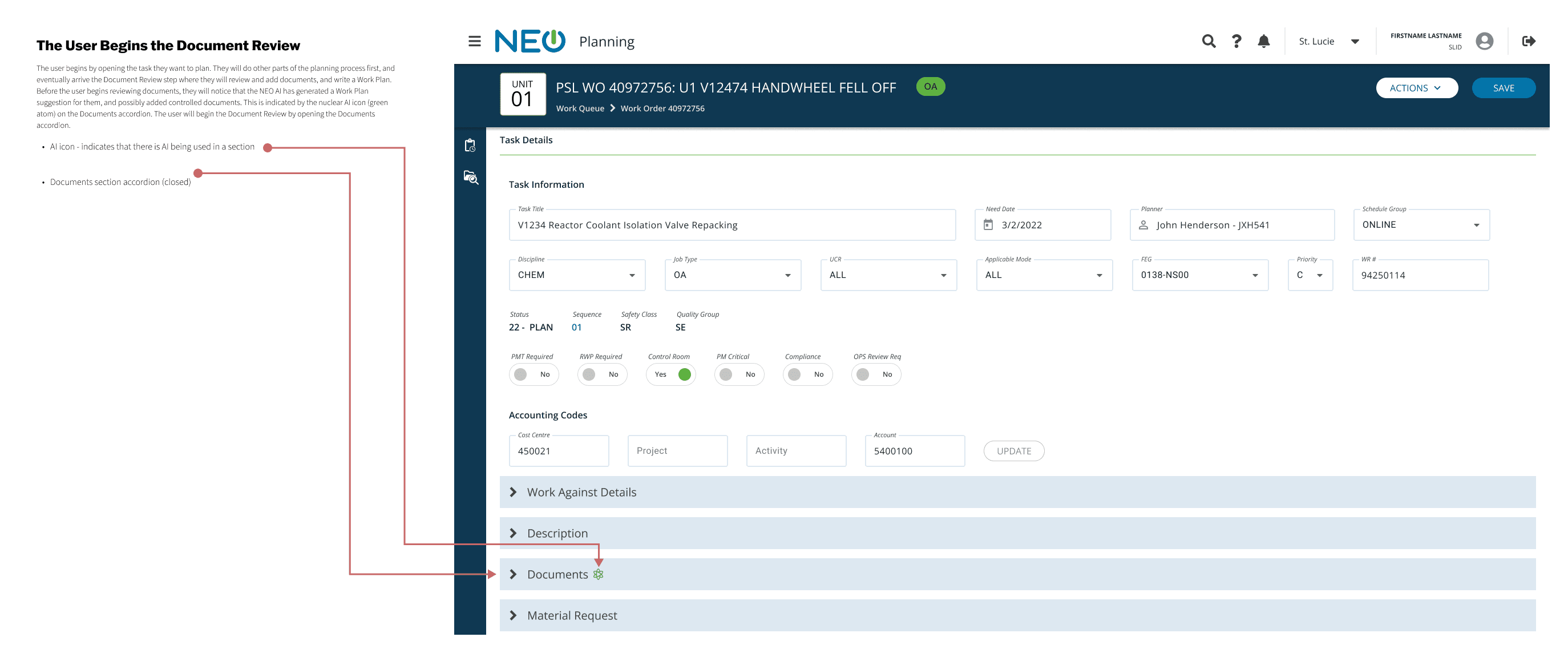Image resolution: width=1568 pixels, height=653 pixels.
Task: Turn off the Control Room toggle
Action: click(x=671, y=374)
